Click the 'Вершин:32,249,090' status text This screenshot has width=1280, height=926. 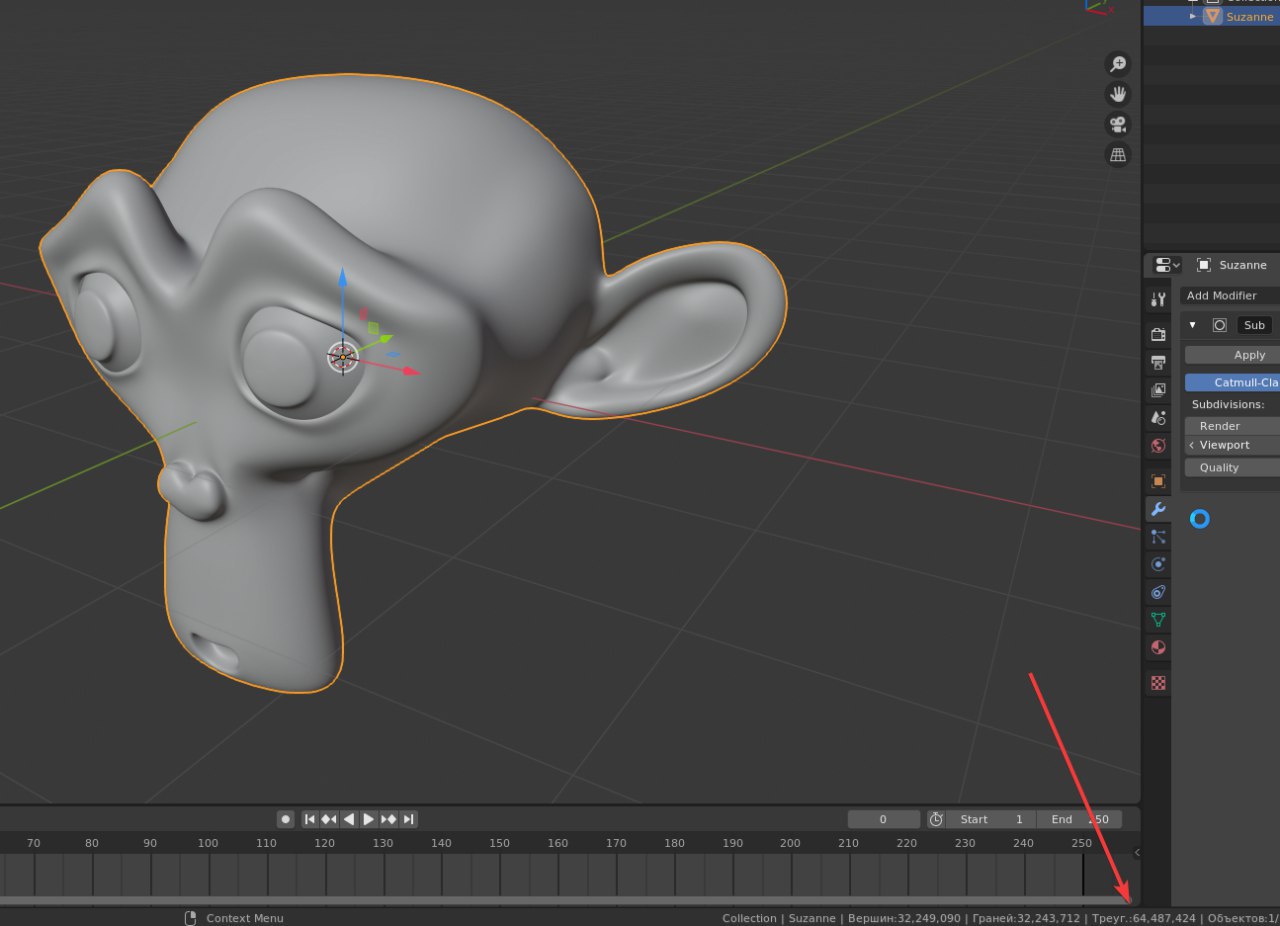pos(905,918)
